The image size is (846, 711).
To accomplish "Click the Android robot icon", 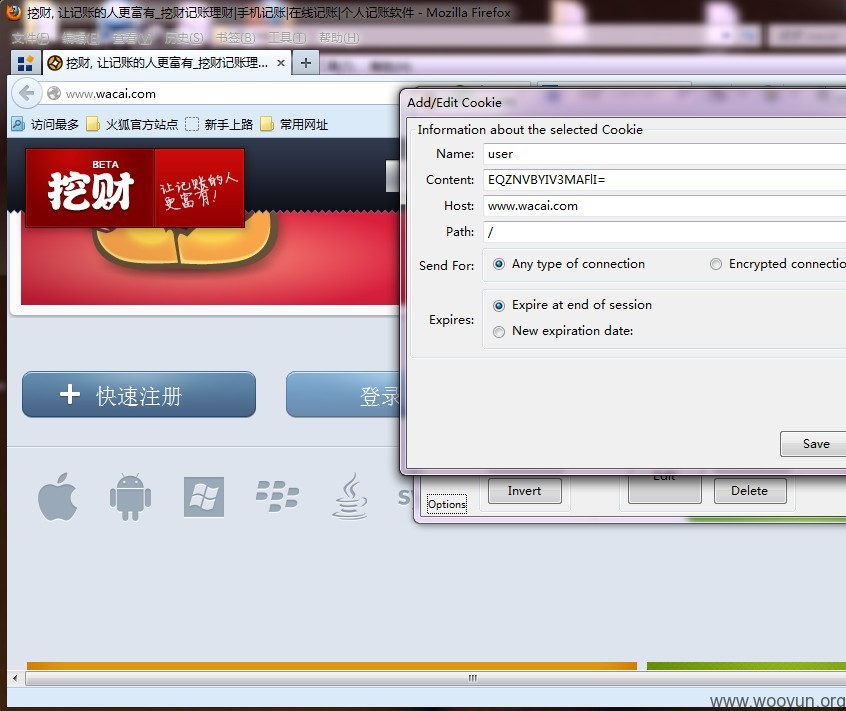I will pyautogui.click(x=130, y=497).
